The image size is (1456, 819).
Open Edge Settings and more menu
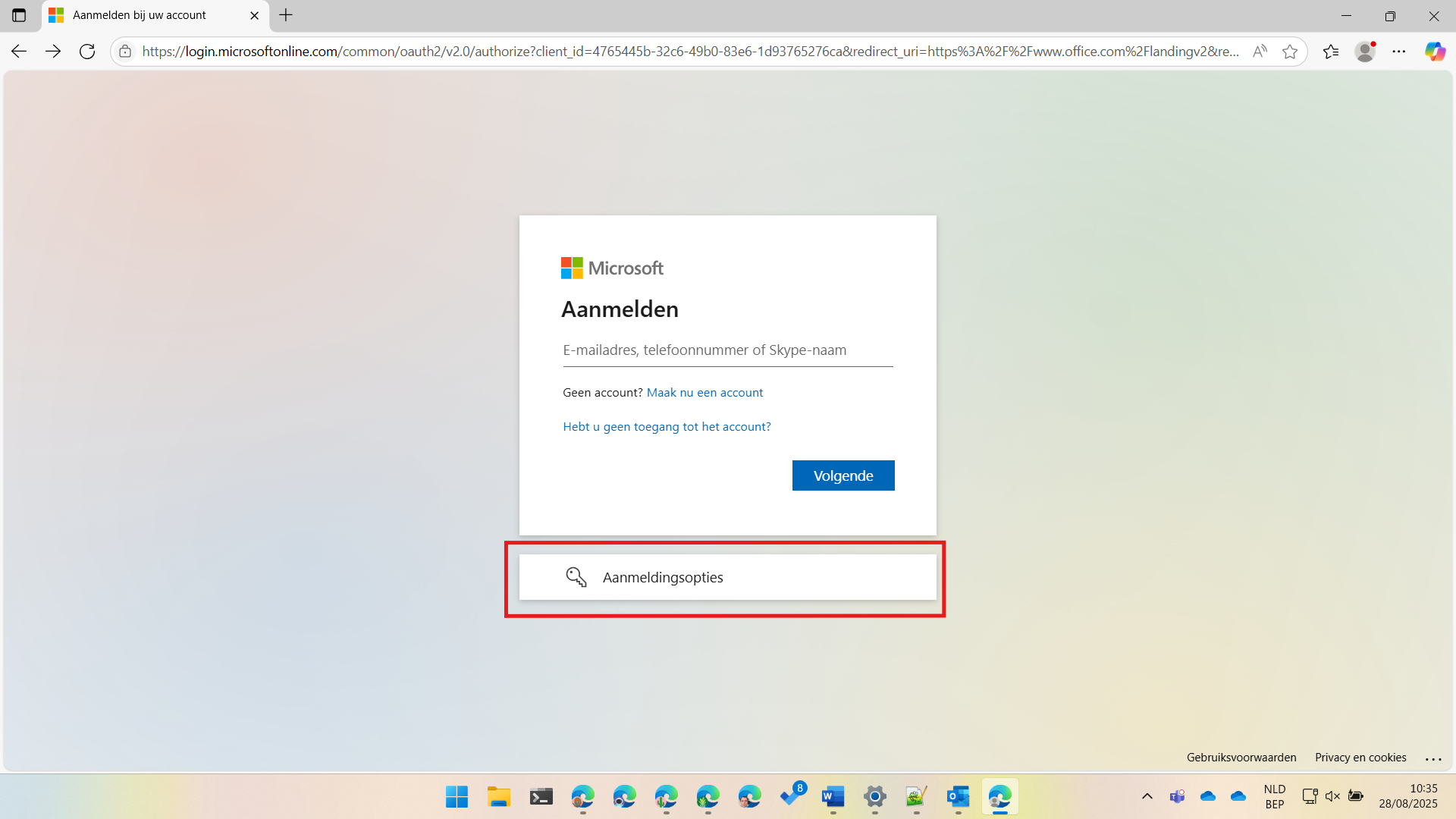pyautogui.click(x=1399, y=52)
